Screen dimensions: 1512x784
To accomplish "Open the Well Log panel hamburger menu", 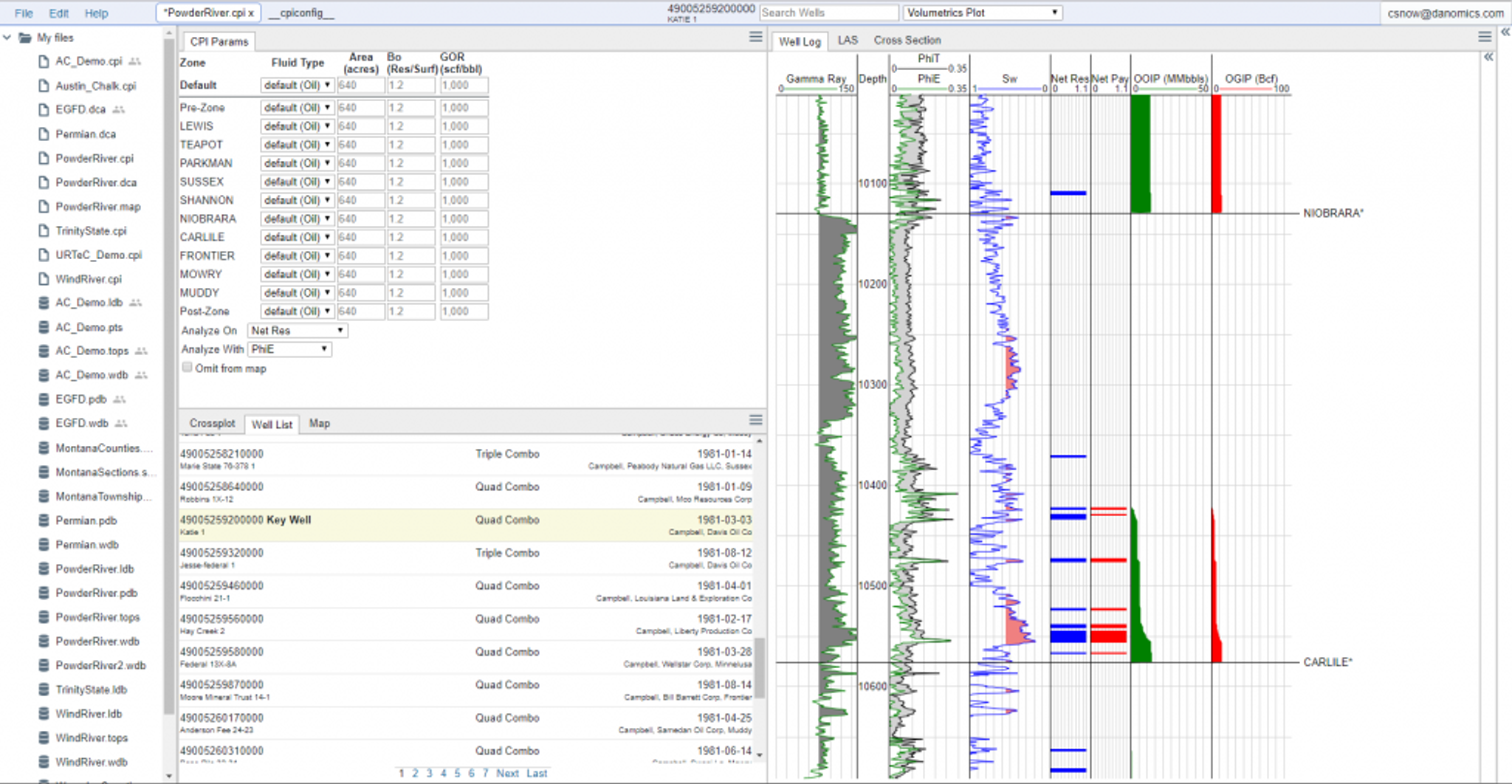I will click(1485, 37).
